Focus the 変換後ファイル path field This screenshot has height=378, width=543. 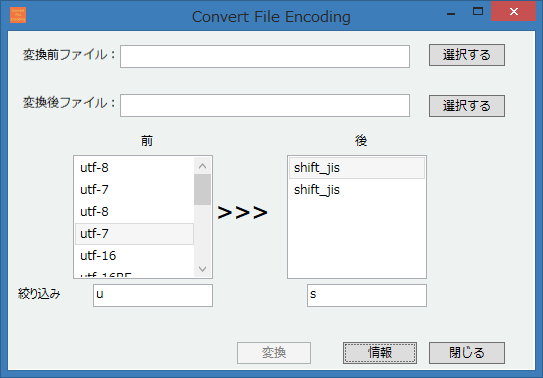click(265, 106)
